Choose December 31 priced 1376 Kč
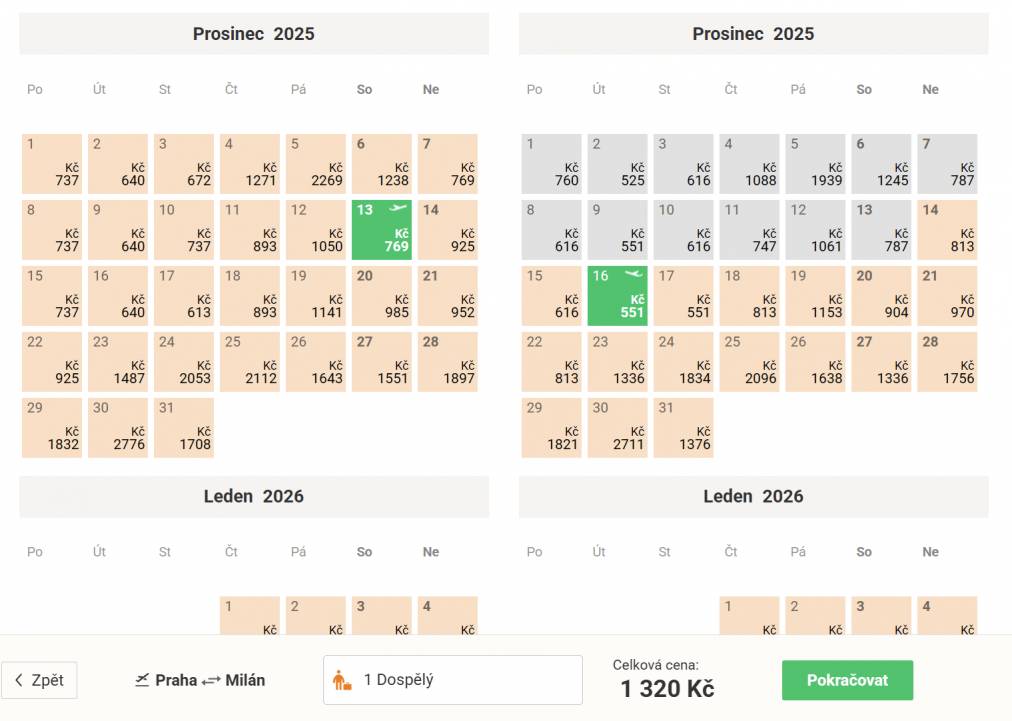Image resolution: width=1012 pixels, height=721 pixels. 683,428
